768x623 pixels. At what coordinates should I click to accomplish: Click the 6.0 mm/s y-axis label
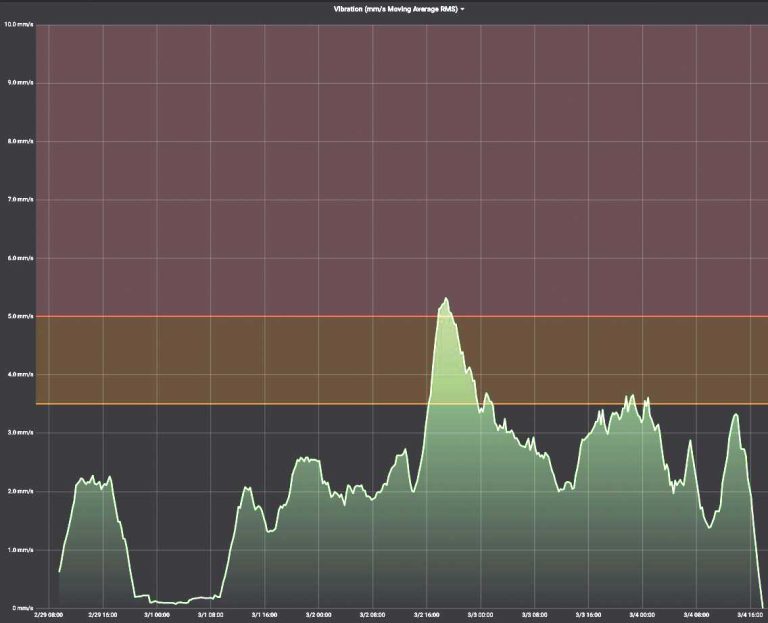19,258
